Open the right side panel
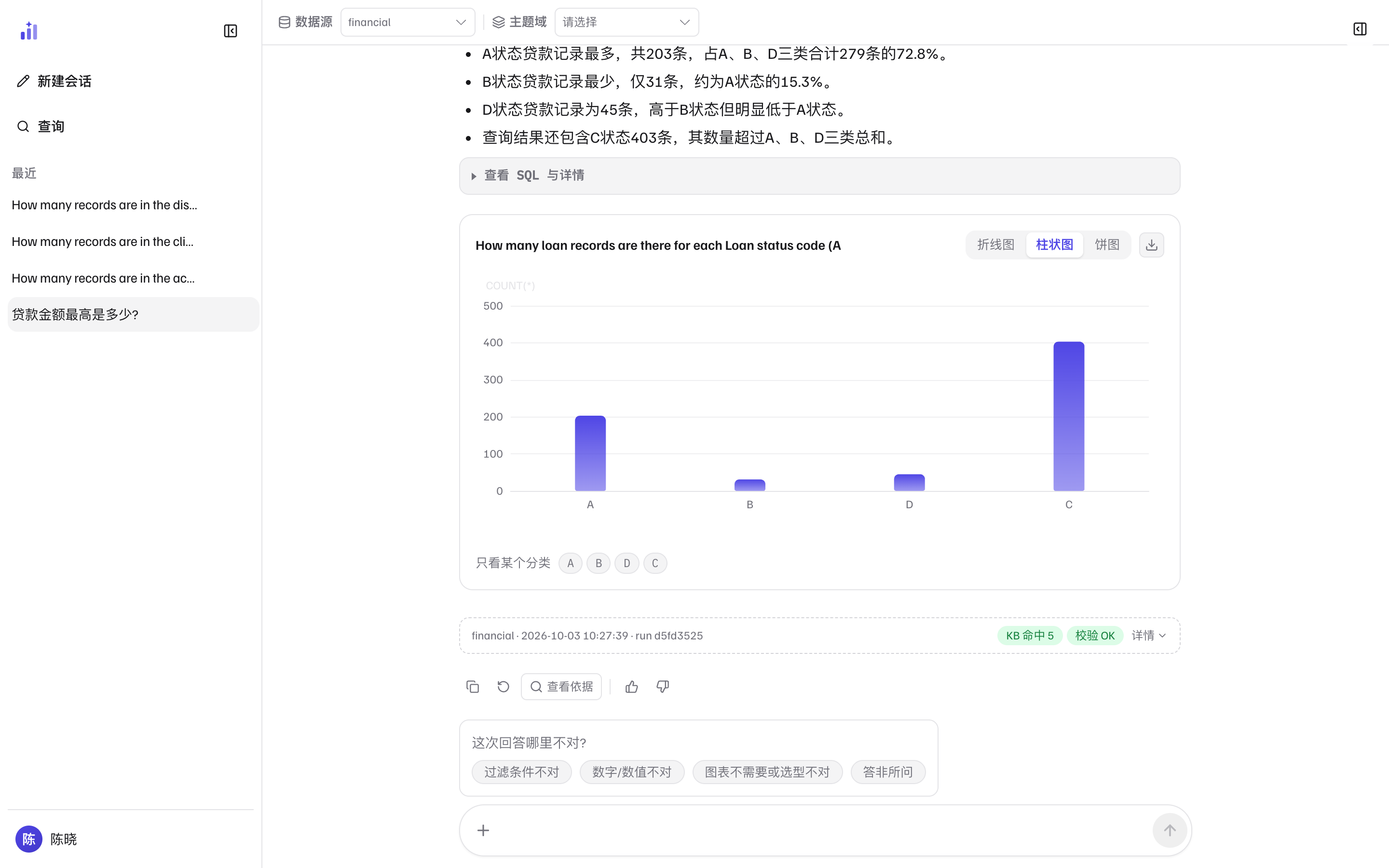This screenshot has height=868, width=1389. click(x=1360, y=29)
